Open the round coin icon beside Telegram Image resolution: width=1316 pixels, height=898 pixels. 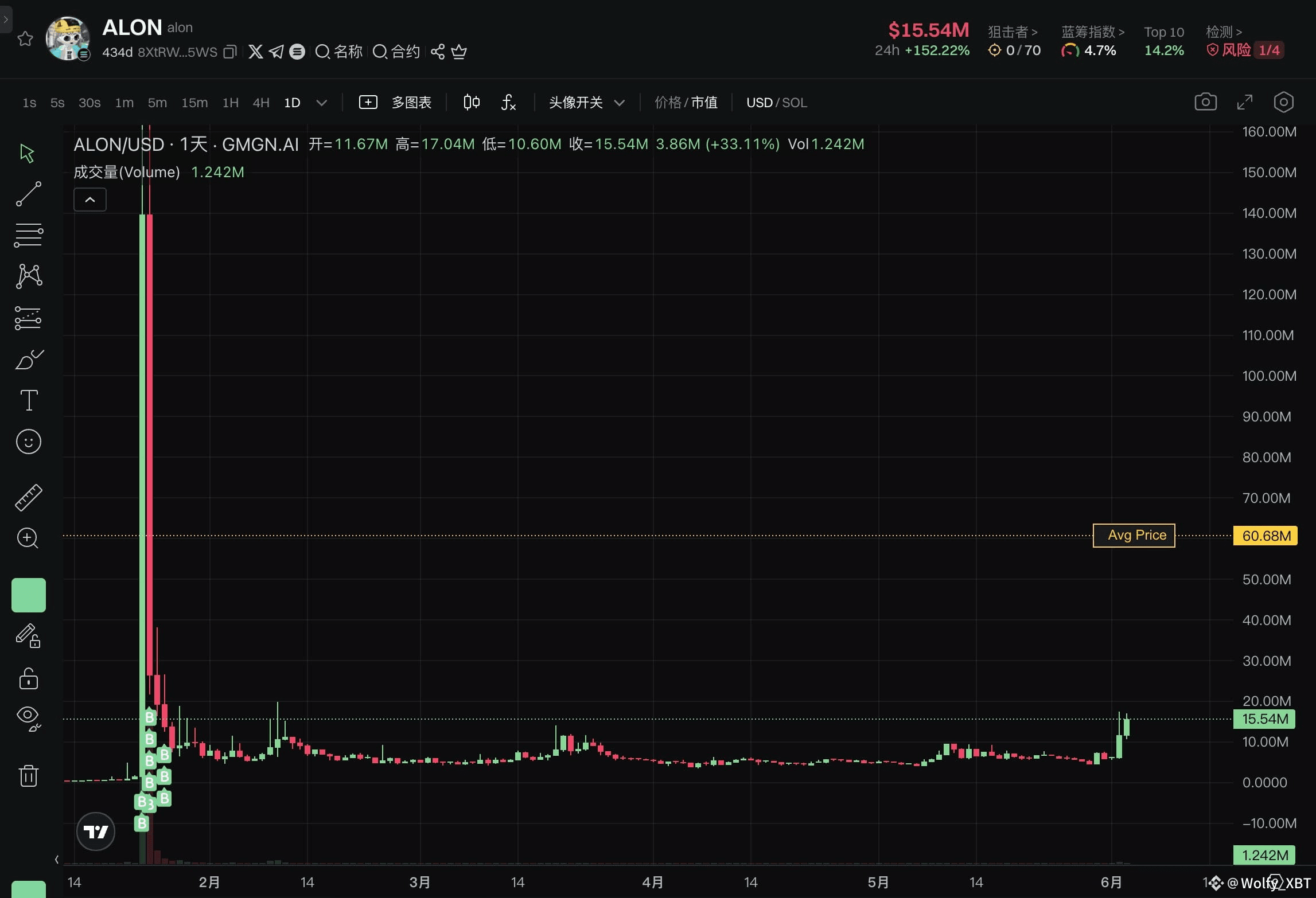coord(297,52)
